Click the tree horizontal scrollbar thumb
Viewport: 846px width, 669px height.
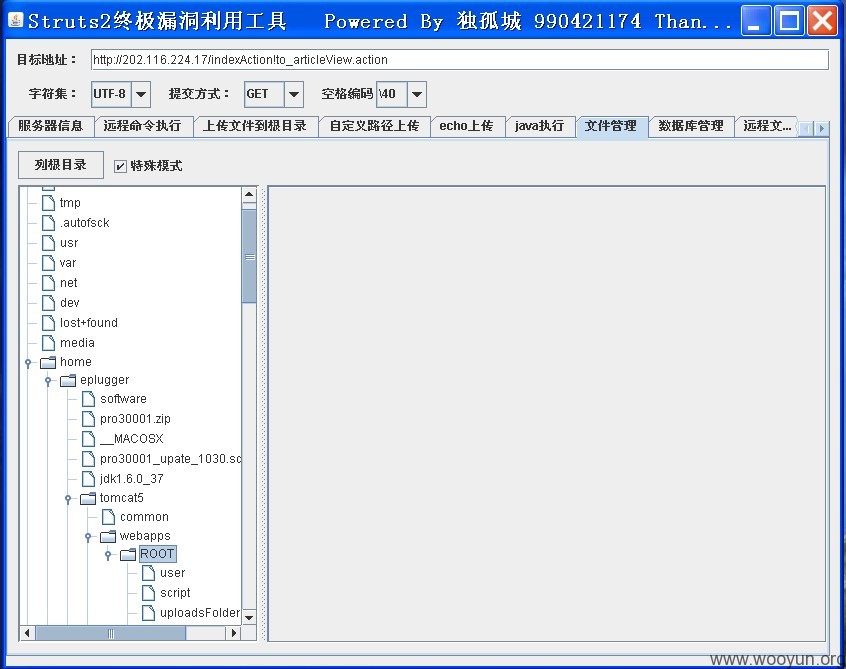(x=111, y=633)
